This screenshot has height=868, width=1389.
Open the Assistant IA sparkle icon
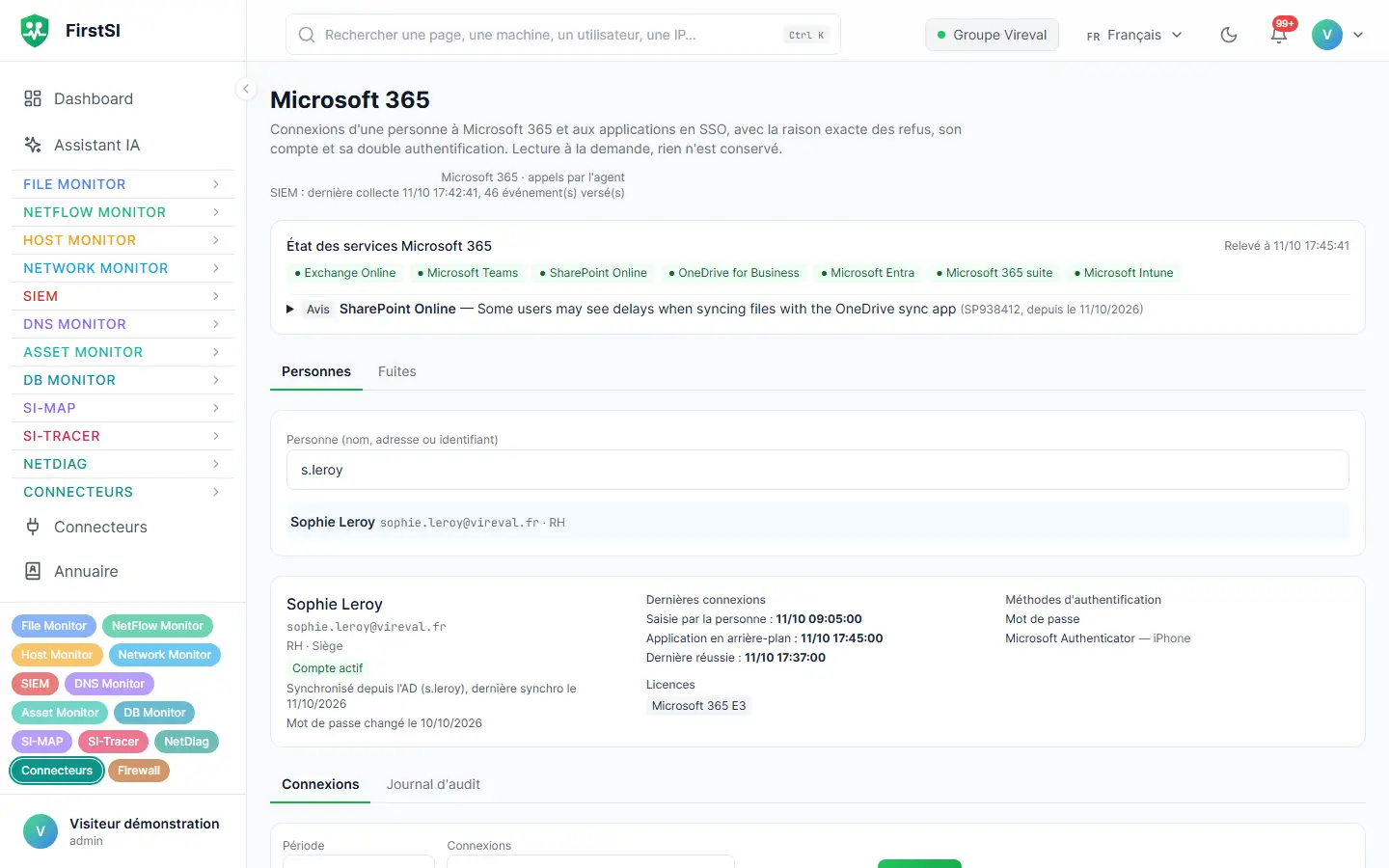point(33,145)
